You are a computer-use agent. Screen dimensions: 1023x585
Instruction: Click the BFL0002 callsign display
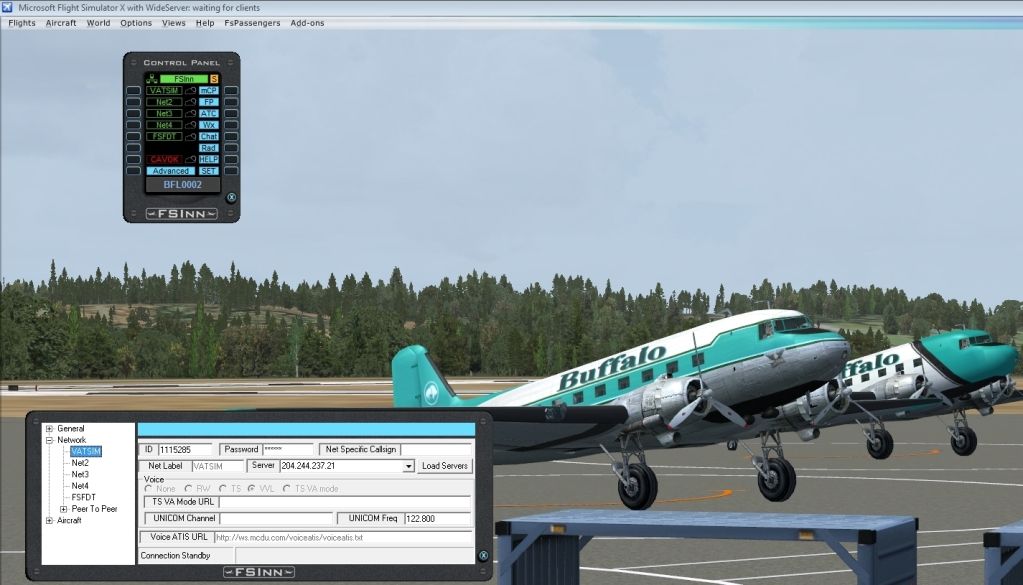pos(183,185)
